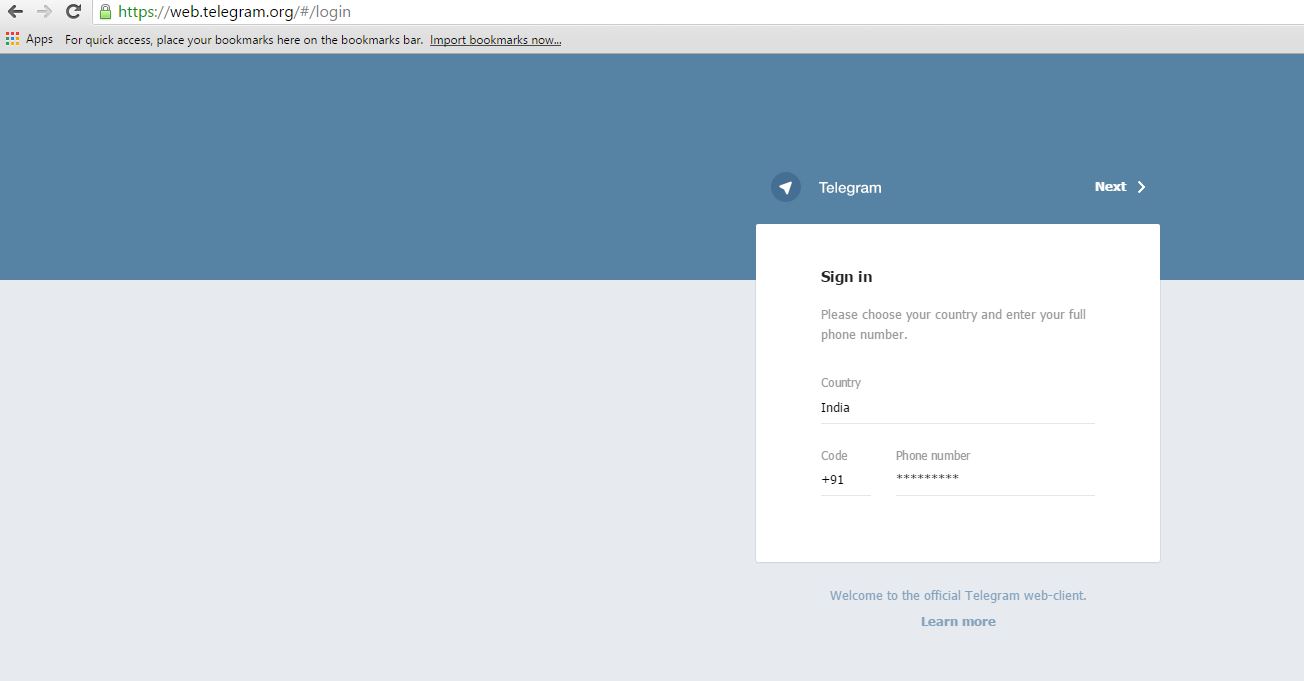Screen dimensions: 1304x681
Task: Reload the page with refresh icon
Action: tap(73, 12)
